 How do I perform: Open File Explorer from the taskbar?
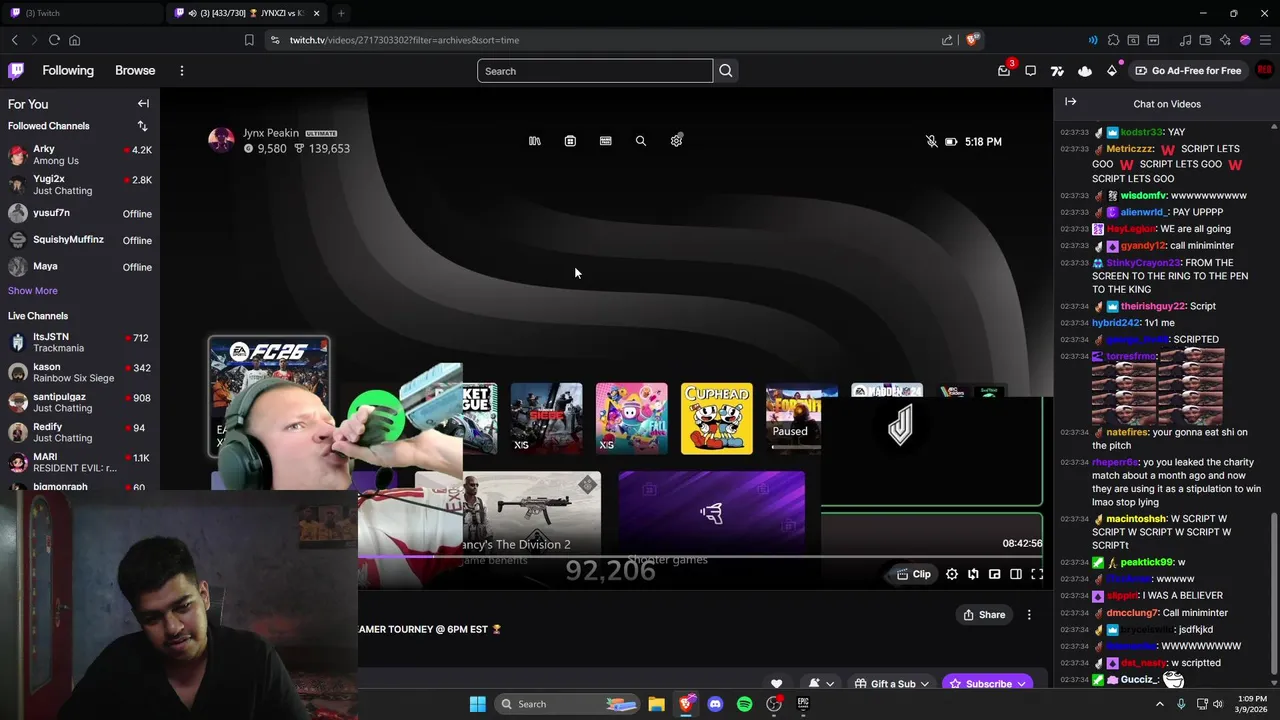[x=656, y=704]
